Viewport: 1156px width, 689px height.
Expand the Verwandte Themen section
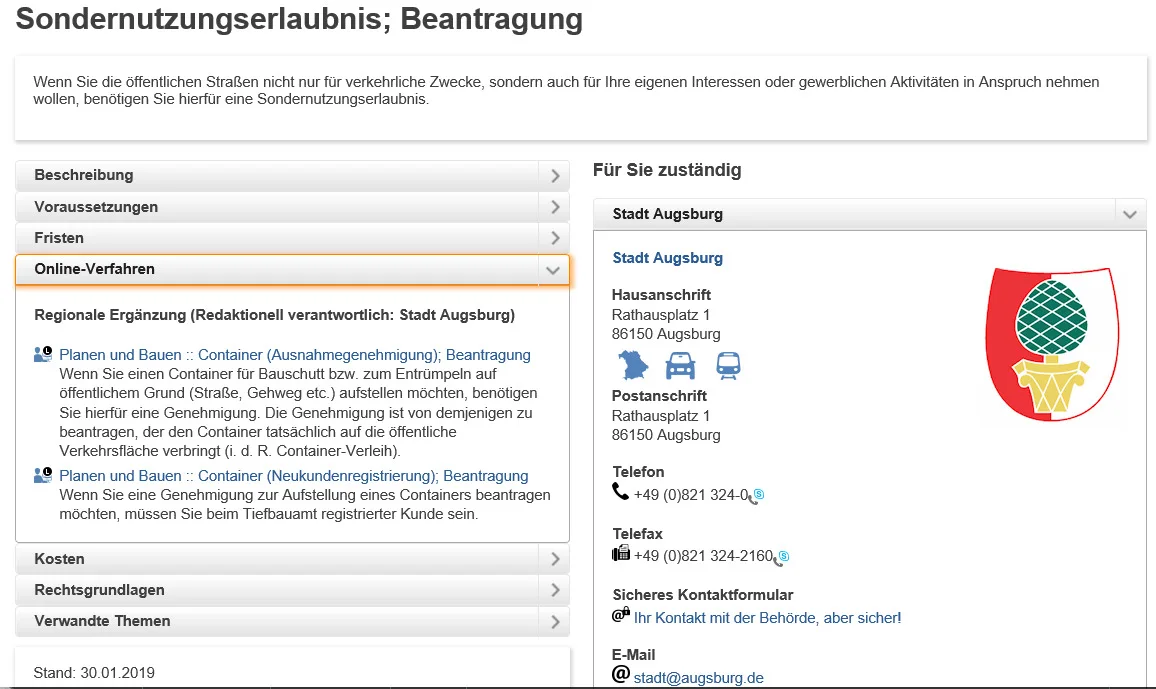pos(292,621)
